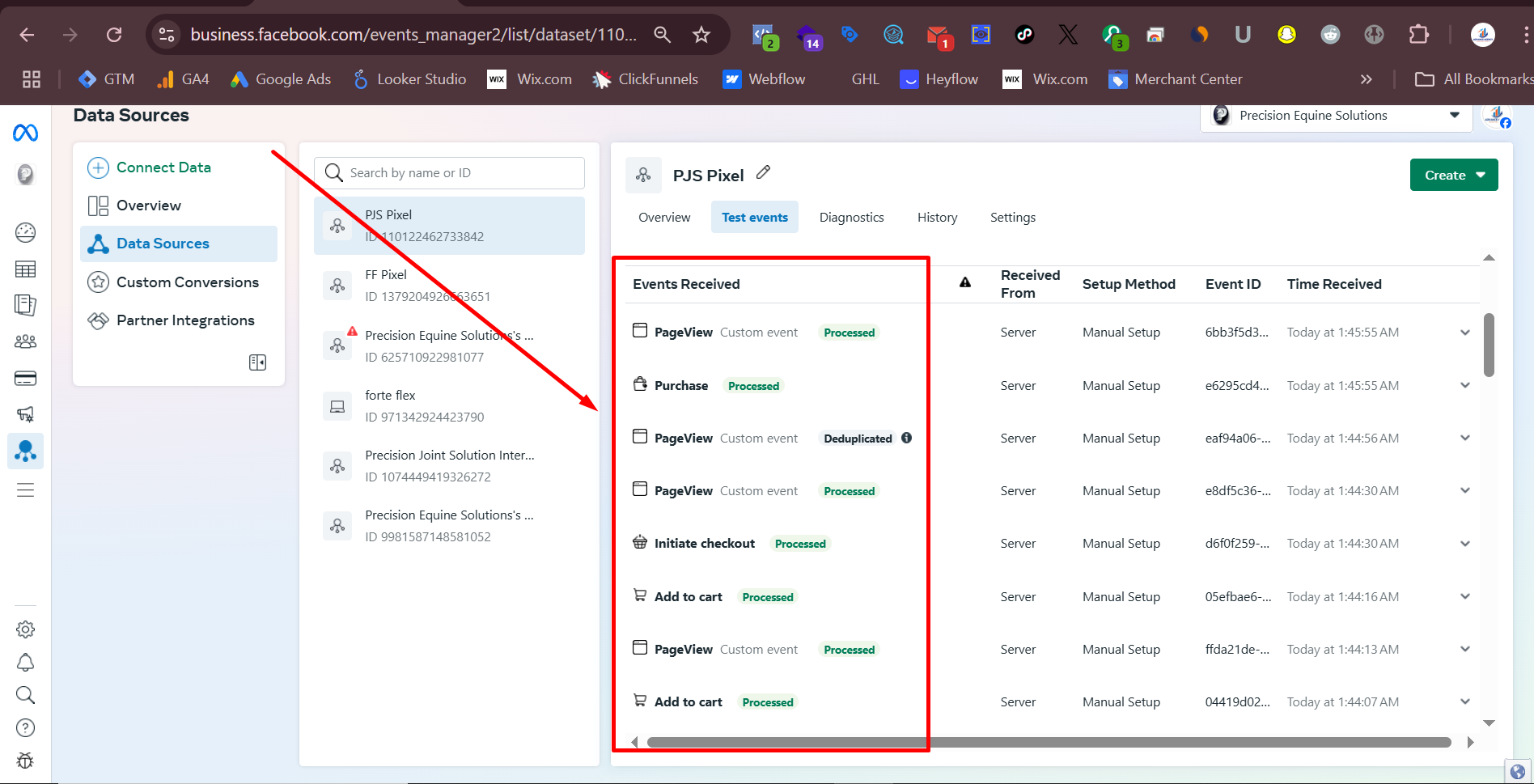Screen dimensions: 1534x784
Task: Click the info icon beside Deduplicated
Action: [906, 438]
